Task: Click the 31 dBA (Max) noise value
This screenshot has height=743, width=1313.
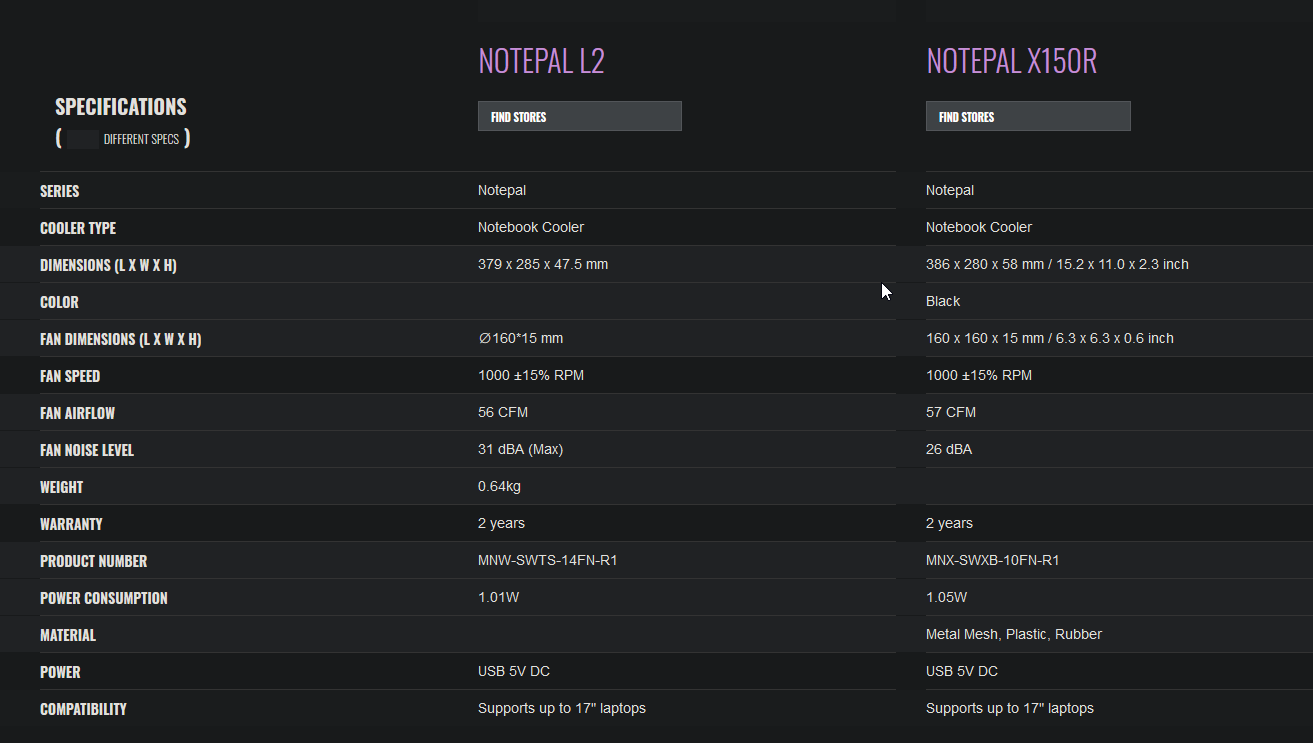Action: 520,449
